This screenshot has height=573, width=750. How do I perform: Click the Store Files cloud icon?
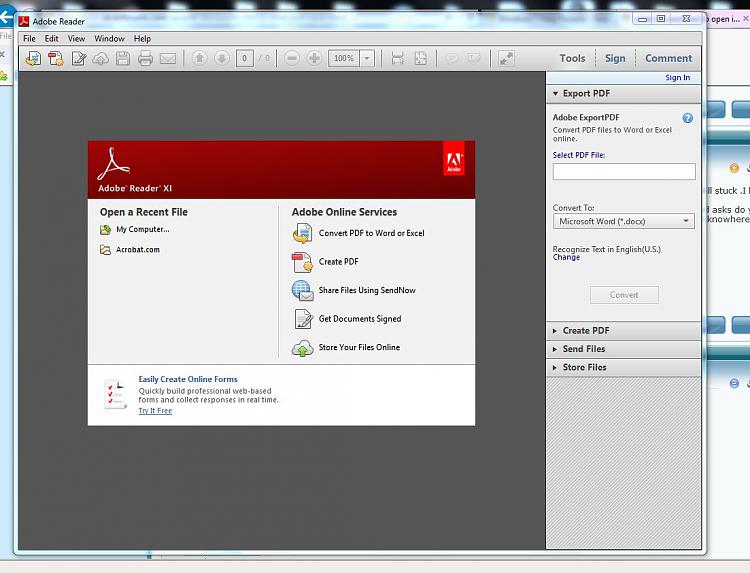coord(302,349)
